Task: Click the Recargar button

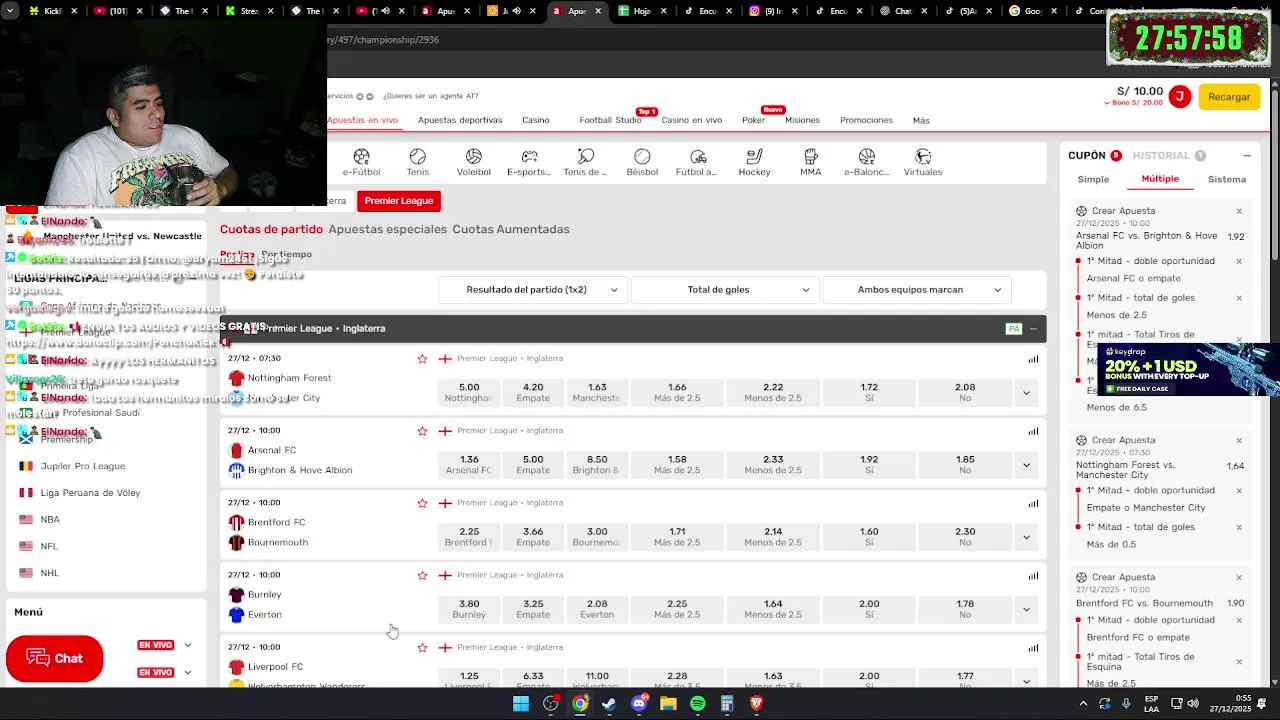Action: click(x=1229, y=97)
